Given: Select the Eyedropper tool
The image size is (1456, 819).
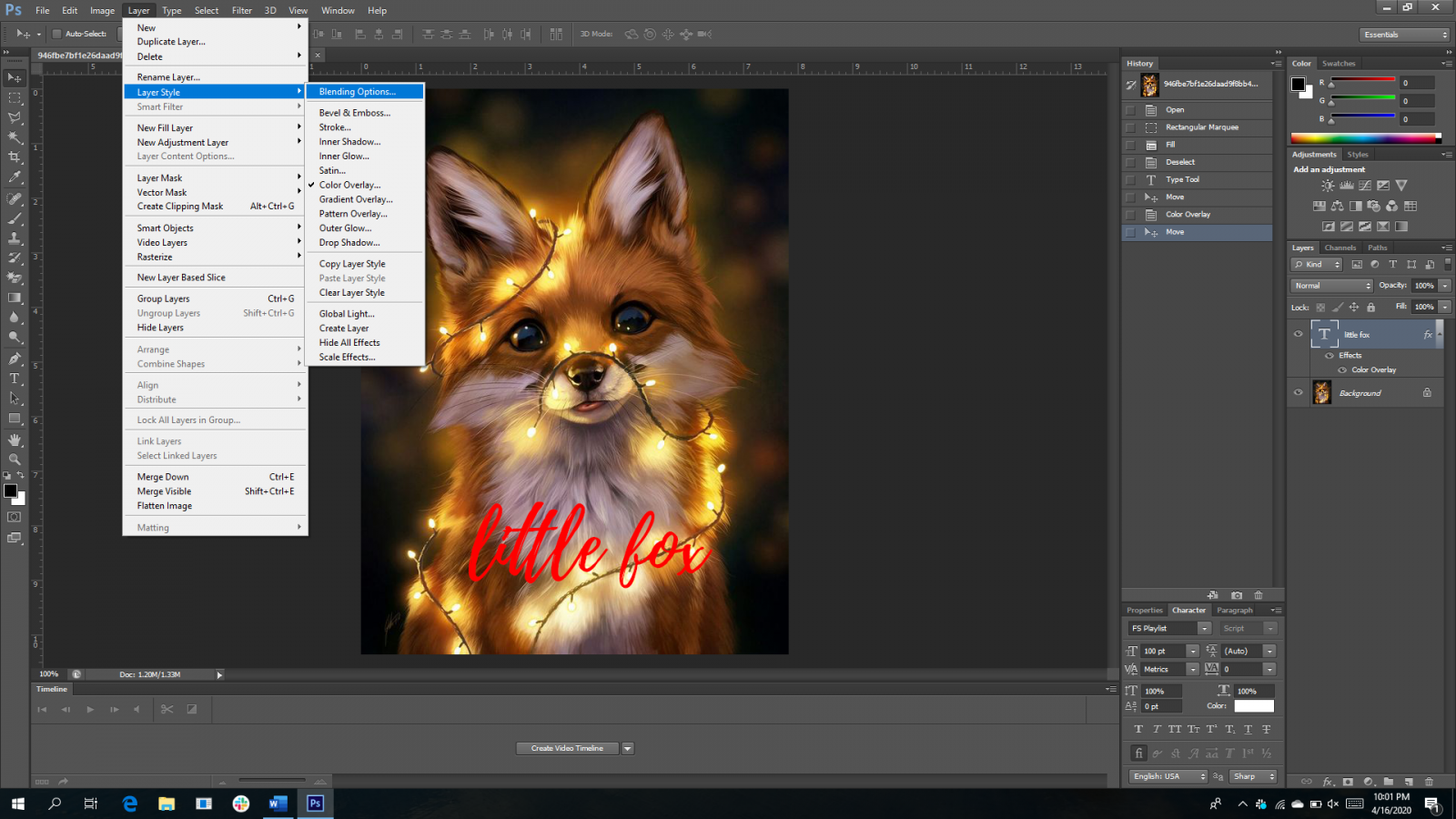Looking at the screenshot, I should click(15, 177).
